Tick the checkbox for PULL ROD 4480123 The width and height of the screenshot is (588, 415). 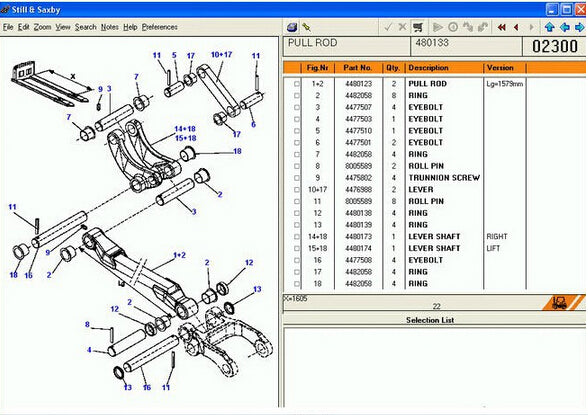(297, 84)
